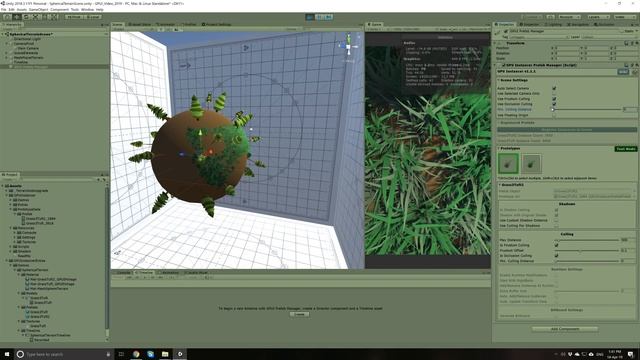The image size is (640, 360).
Task: Open the File menu
Action: coord(4,9)
